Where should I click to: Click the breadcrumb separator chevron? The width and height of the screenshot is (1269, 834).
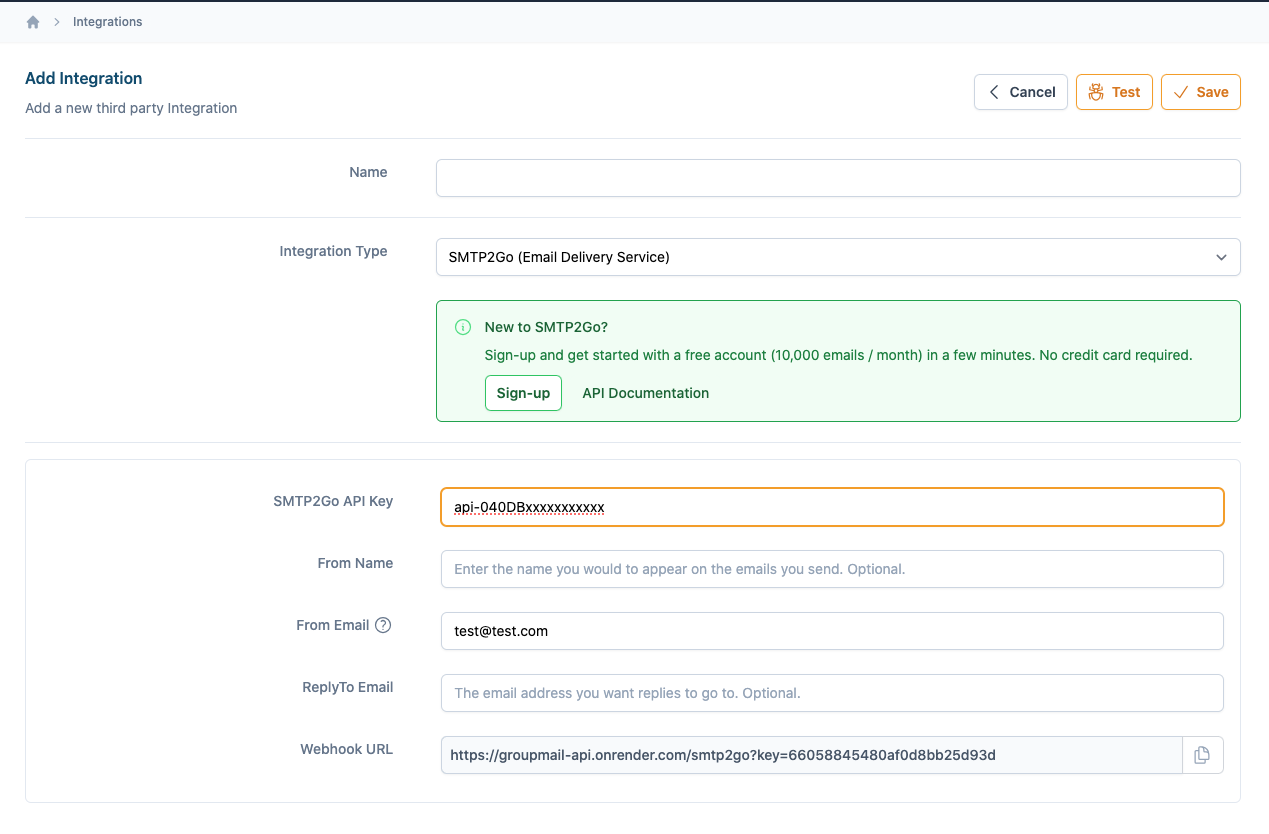(x=58, y=21)
